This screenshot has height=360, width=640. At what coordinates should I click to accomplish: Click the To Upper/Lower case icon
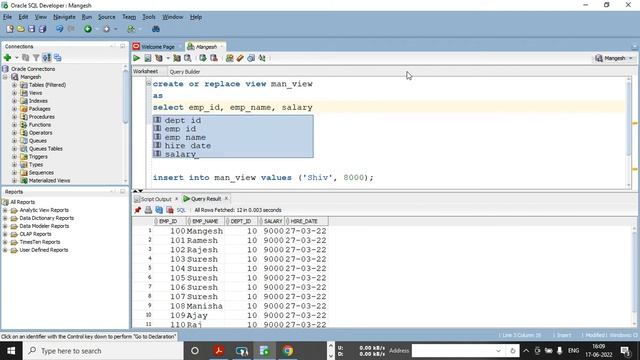262,58
